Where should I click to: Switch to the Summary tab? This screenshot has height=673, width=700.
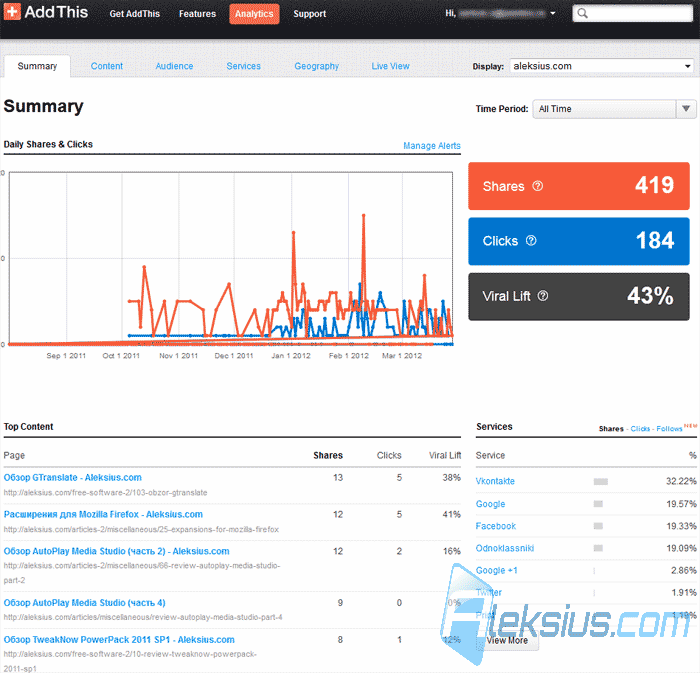[37, 66]
